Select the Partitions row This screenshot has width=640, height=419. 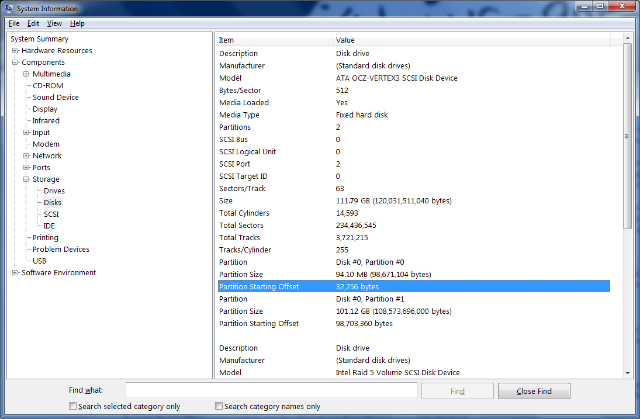click(414, 127)
